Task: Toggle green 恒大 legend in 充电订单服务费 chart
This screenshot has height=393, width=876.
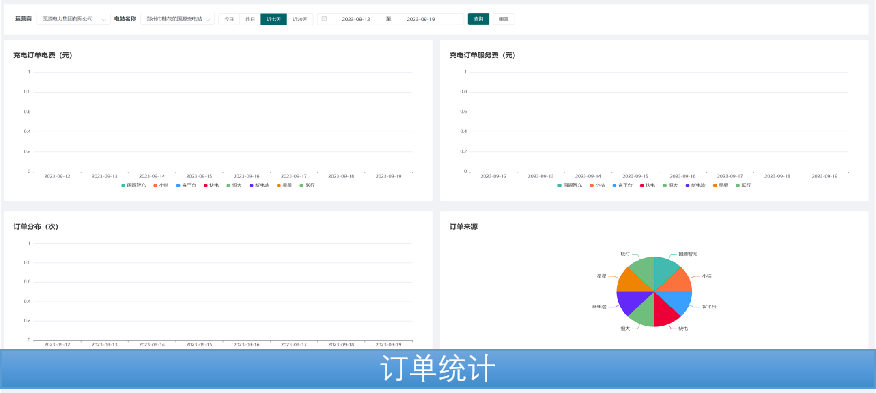Action: [670, 185]
